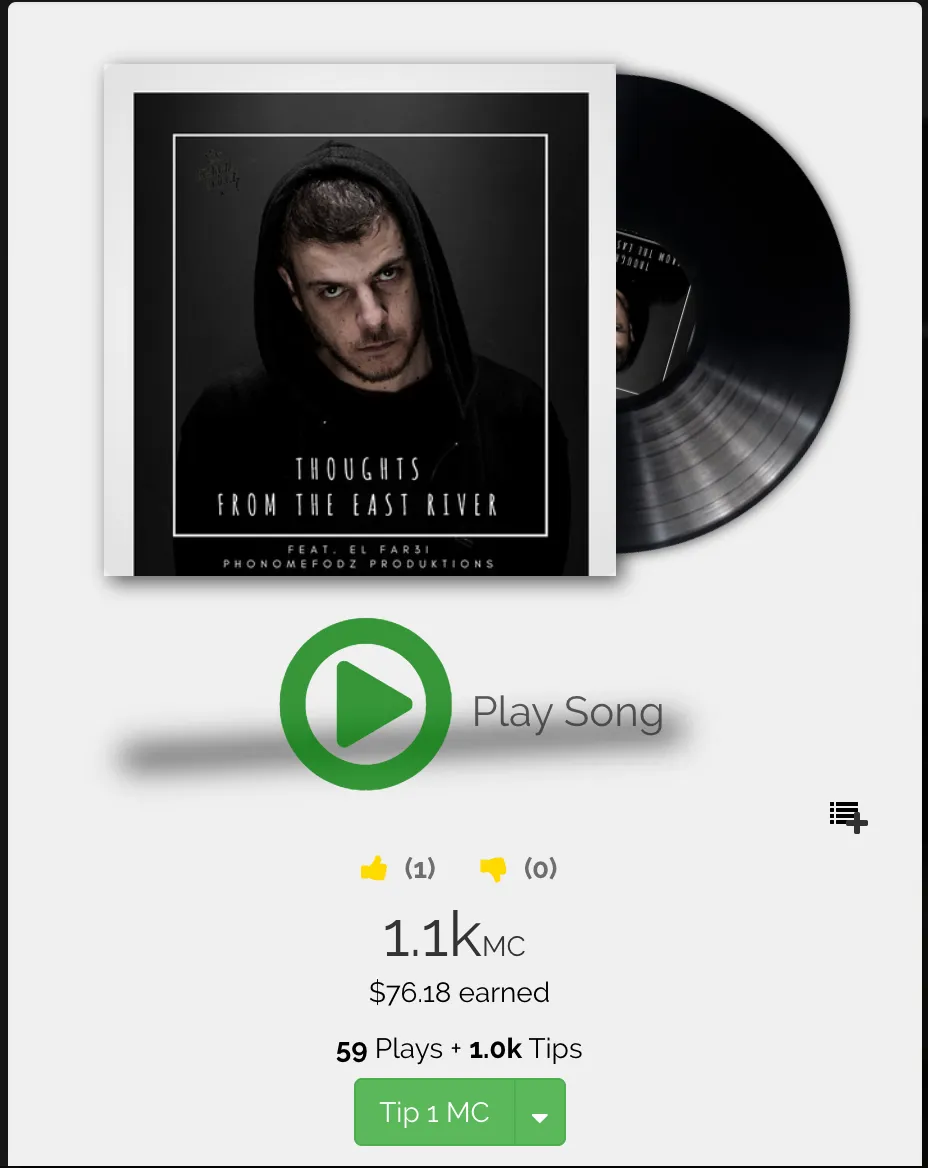Give the song a thumbs up
This screenshot has height=1168, width=928.
374,869
